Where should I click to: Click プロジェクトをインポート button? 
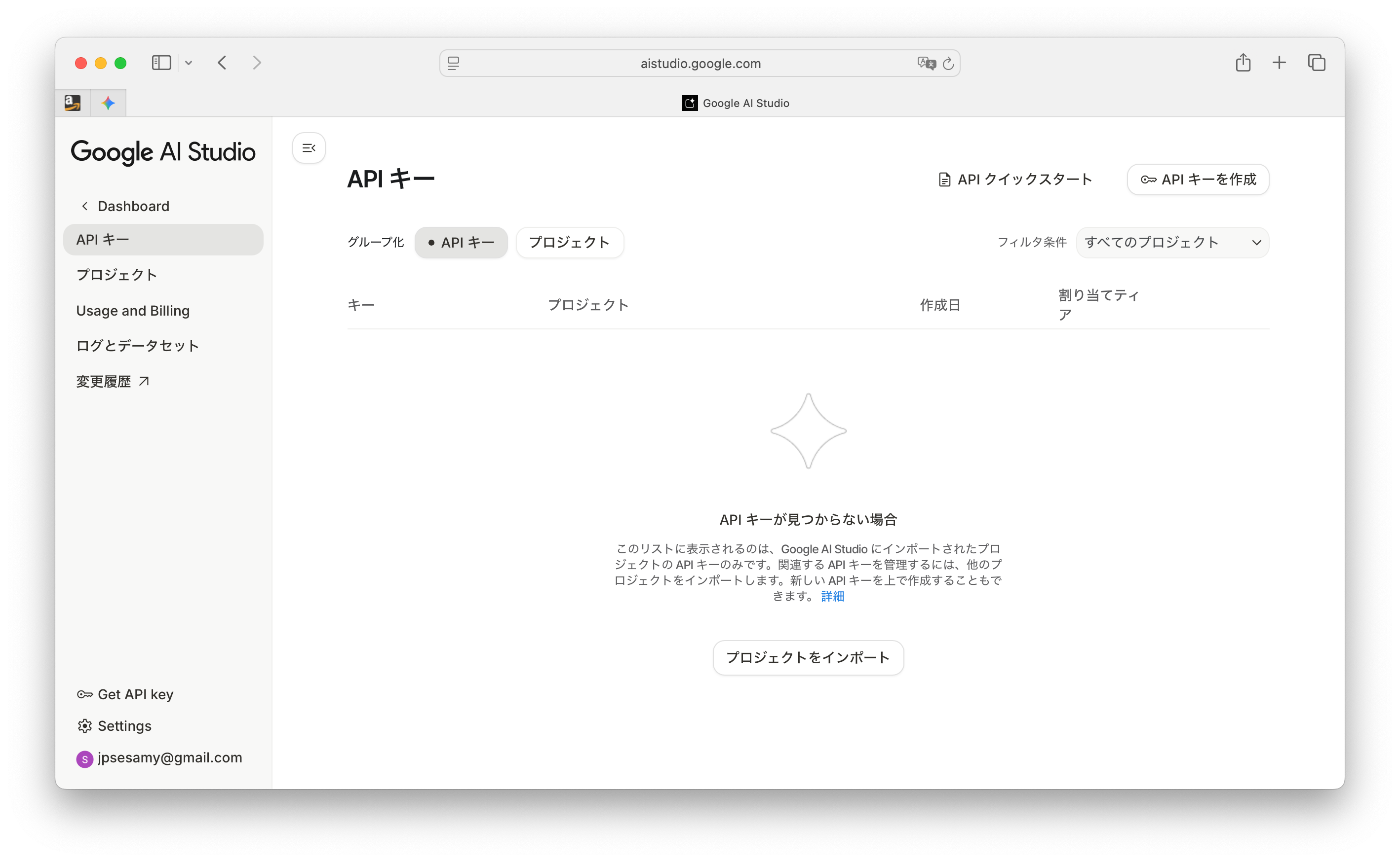pyautogui.click(x=808, y=658)
